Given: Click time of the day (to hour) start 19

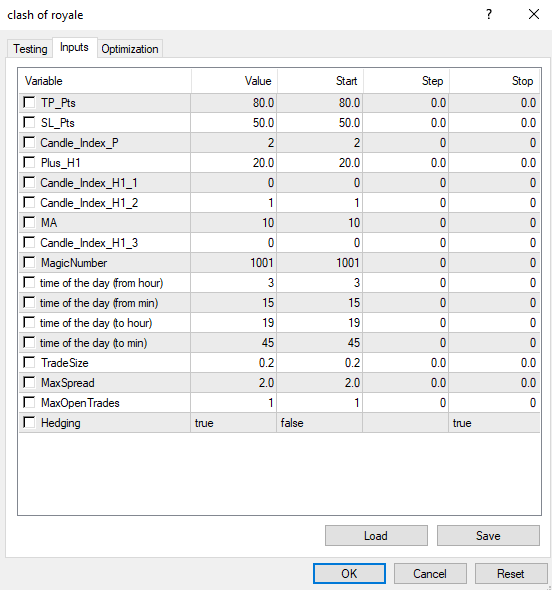Looking at the screenshot, I should tap(319, 323).
